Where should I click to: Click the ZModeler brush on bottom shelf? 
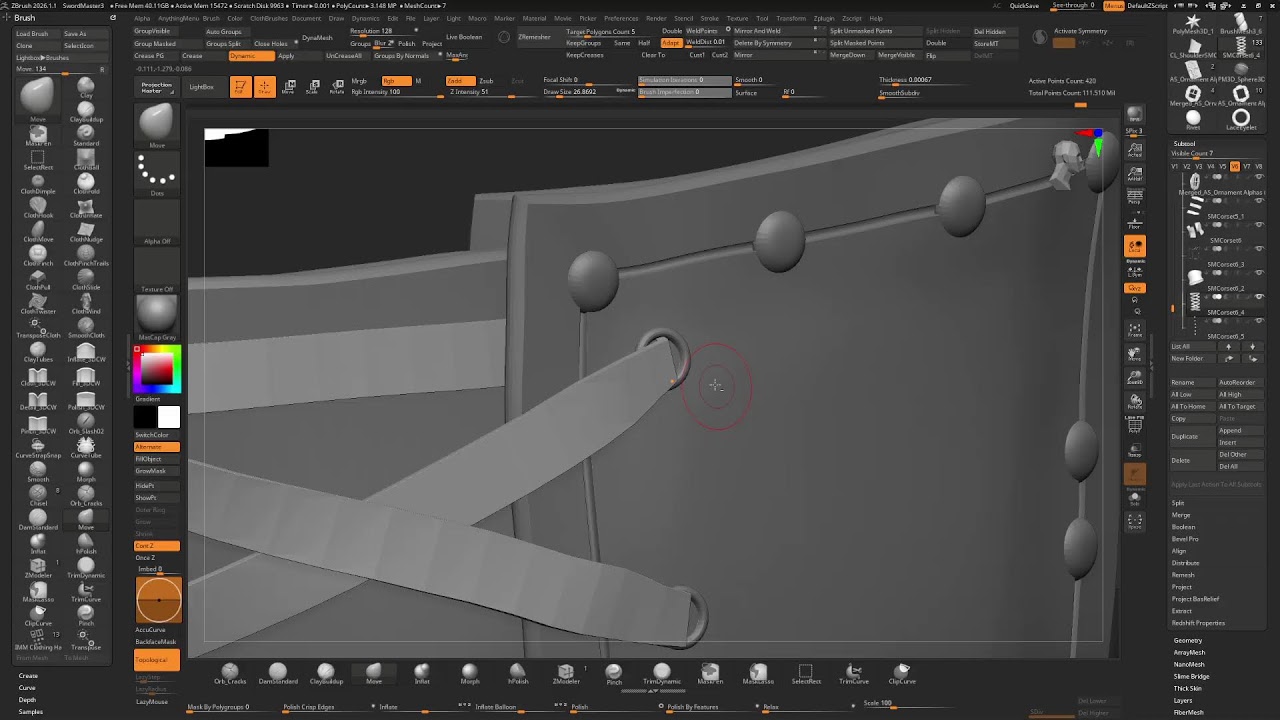pos(566,673)
